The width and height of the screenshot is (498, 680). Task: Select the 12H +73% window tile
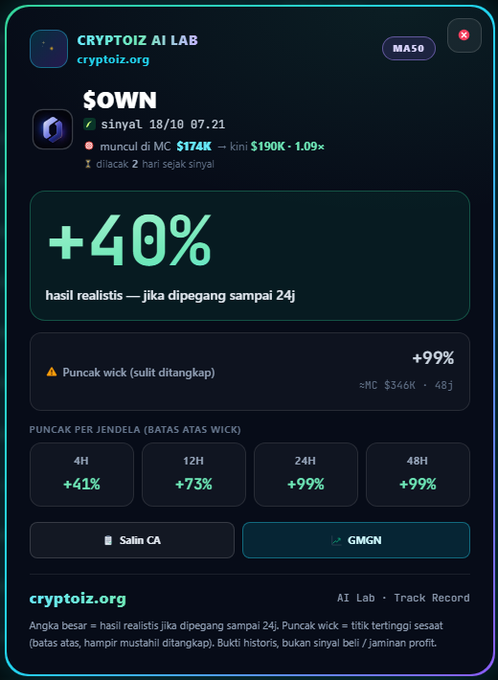click(x=194, y=474)
